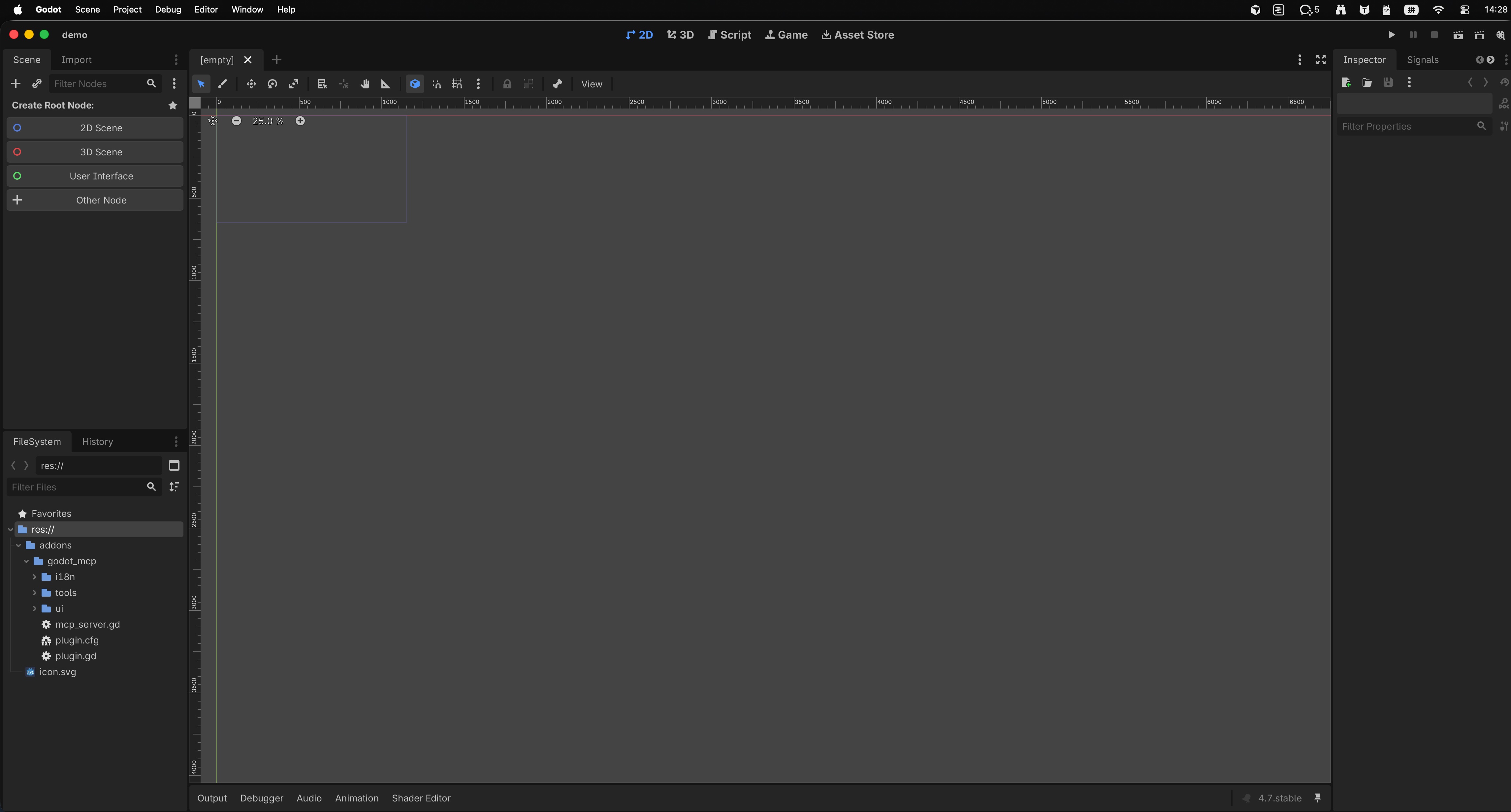1511x812 pixels.
Task: Add a new child node
Action: click(16, 84)
